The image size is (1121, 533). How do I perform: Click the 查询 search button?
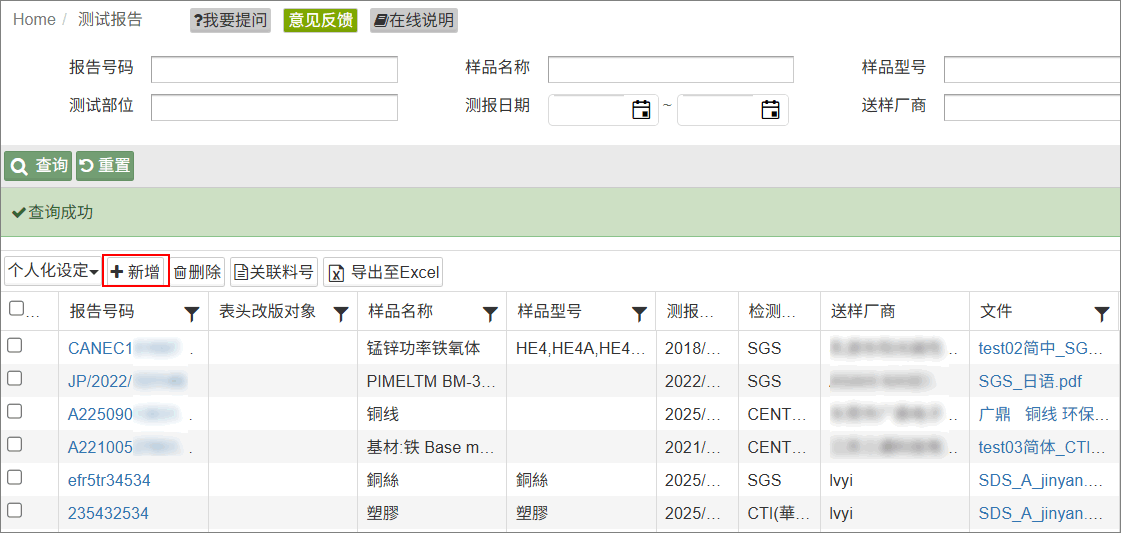39,166
